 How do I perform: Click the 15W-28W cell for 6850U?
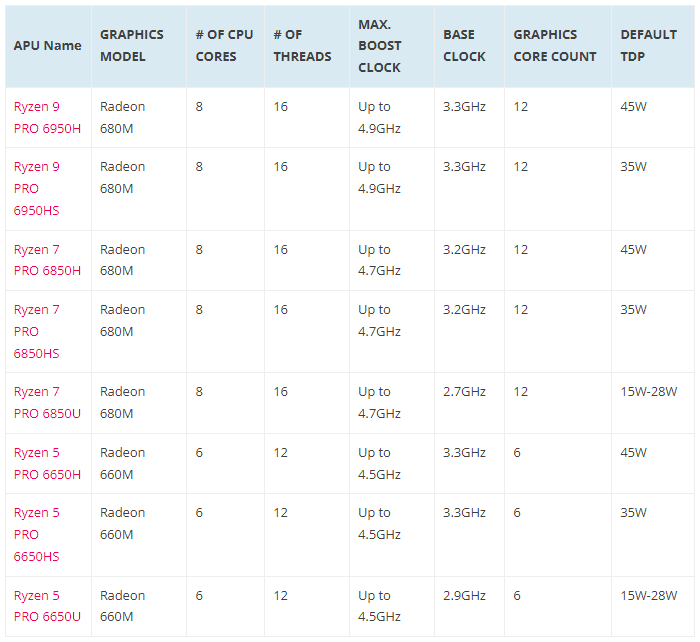click(x=648, y=392)
